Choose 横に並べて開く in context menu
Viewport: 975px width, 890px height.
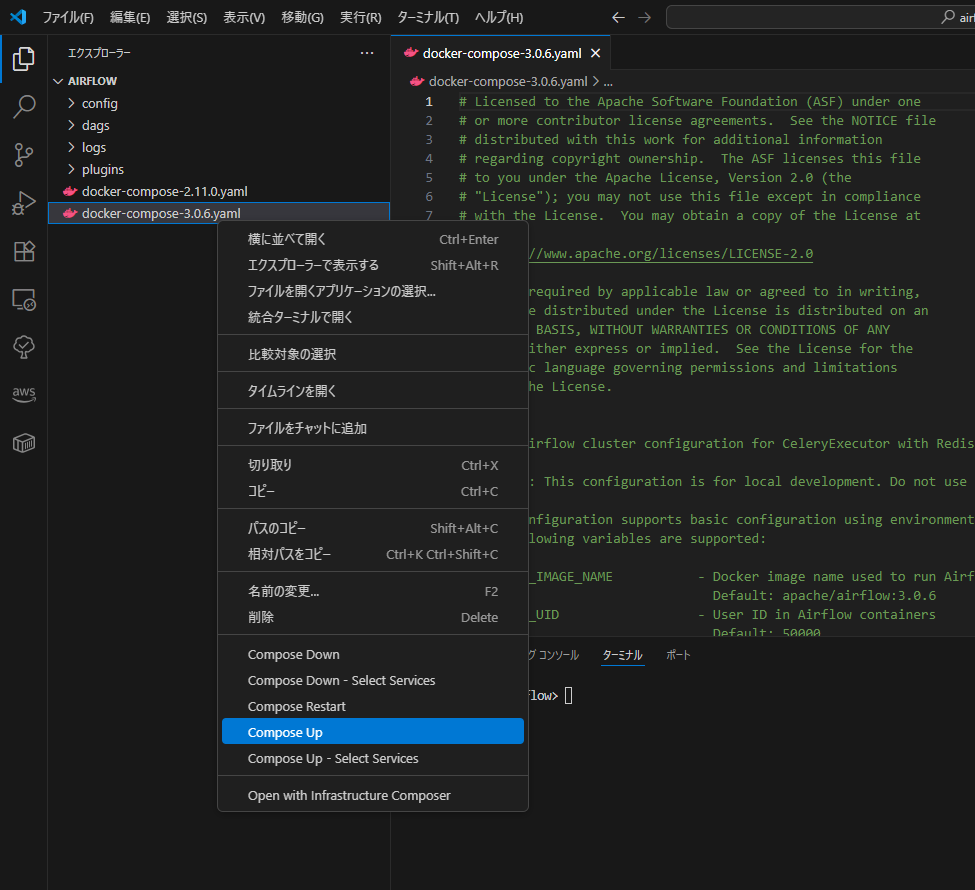[x=373, y=239]
